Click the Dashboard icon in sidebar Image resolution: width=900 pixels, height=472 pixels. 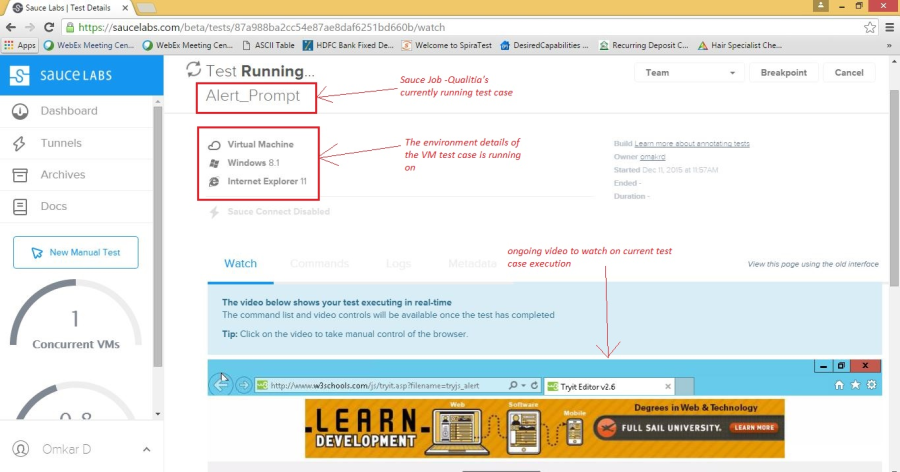click(20, 111)
